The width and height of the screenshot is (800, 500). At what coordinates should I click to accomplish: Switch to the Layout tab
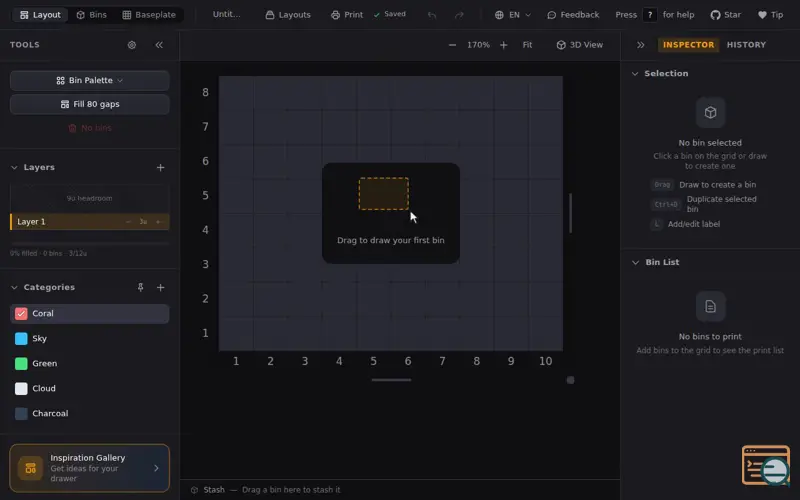[40, 15]
